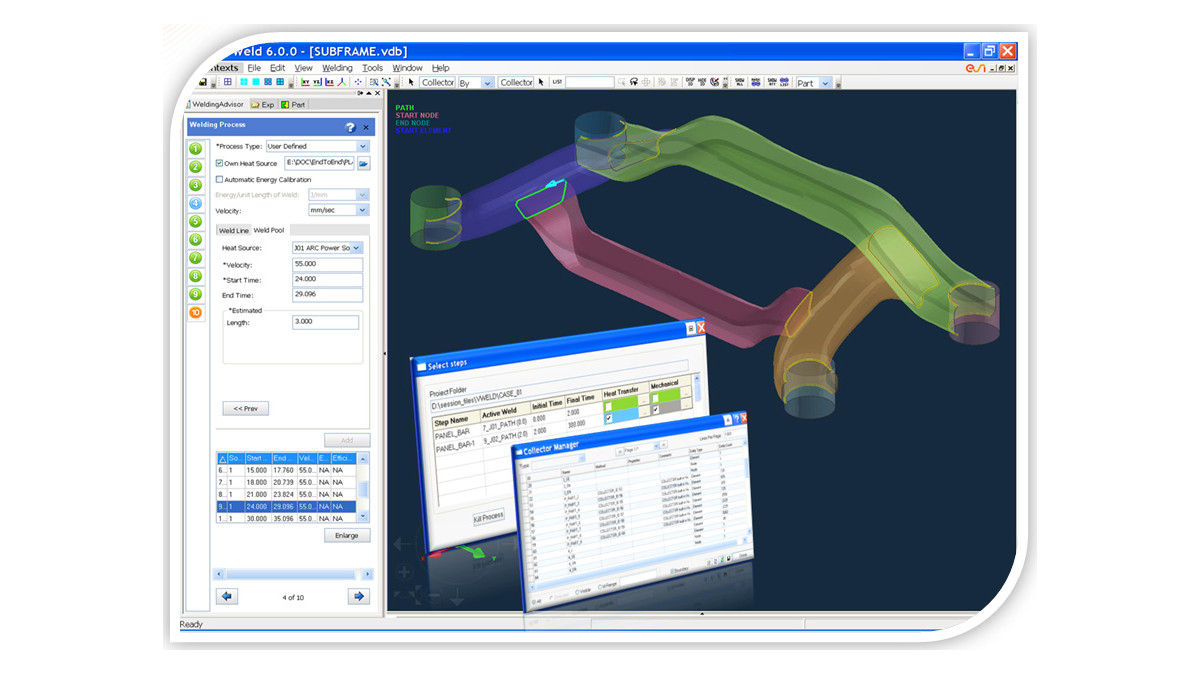Open the Welding menu
This screenshot has width=1200, height=675.
(x=338, y=68)
